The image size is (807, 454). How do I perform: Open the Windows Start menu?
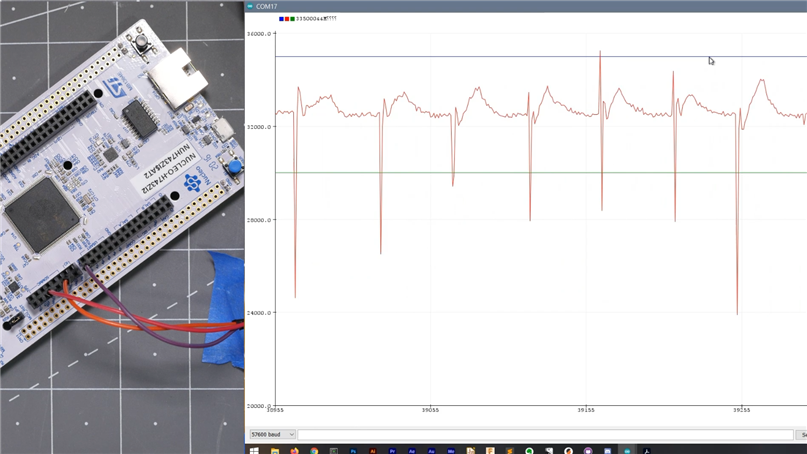pos(254,450)
